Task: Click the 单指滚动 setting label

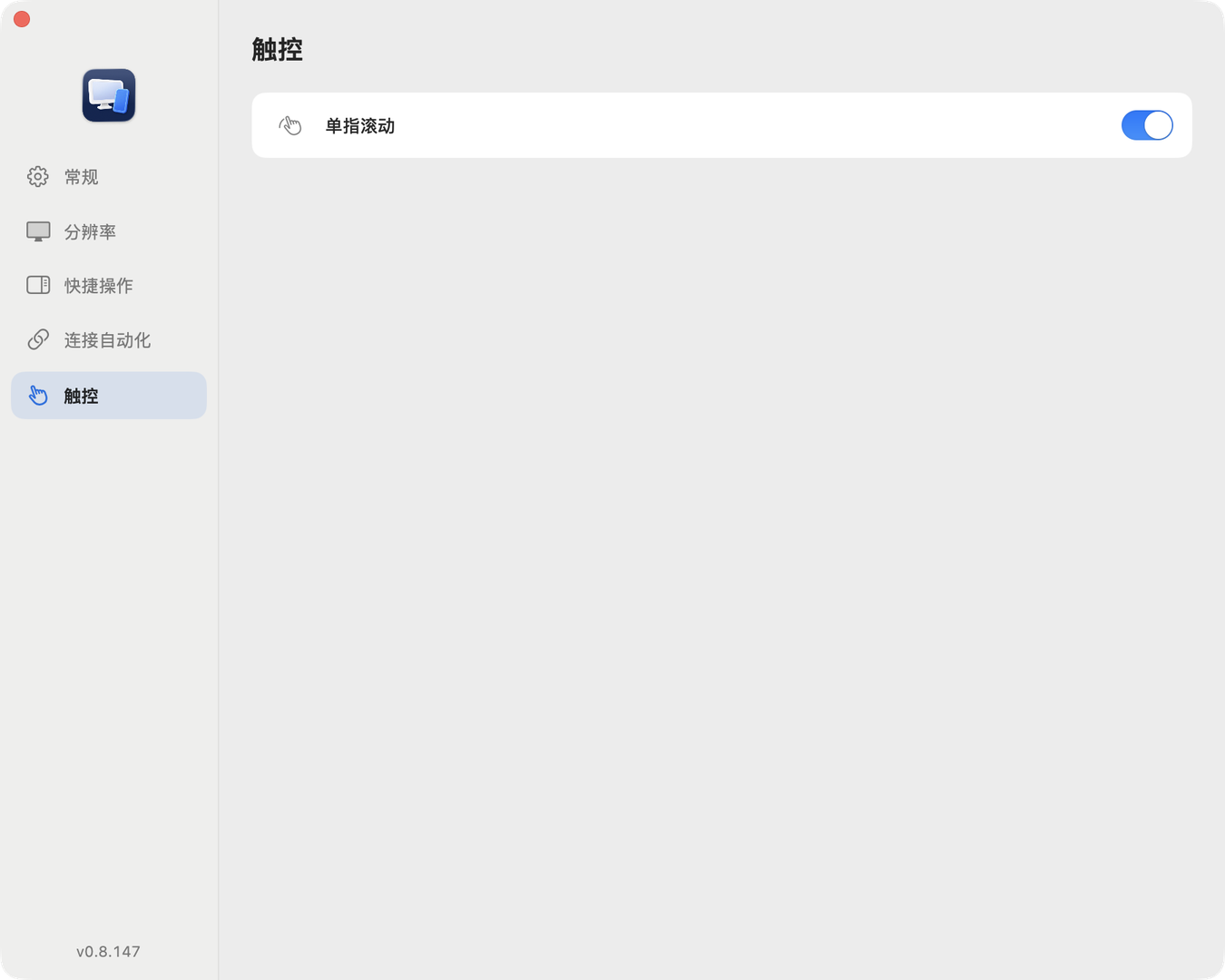Action: point(360,126)
